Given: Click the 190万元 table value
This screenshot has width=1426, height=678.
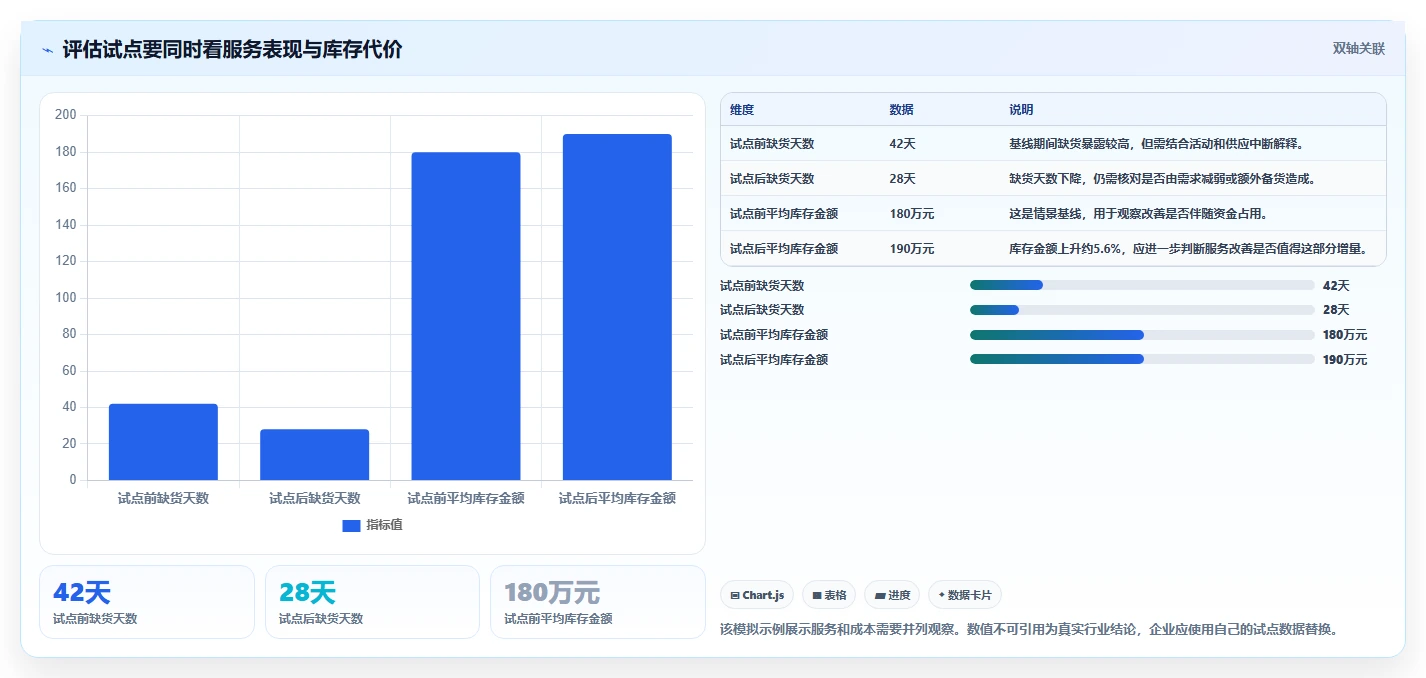Looking at the screenshot, I should point(911,249).
